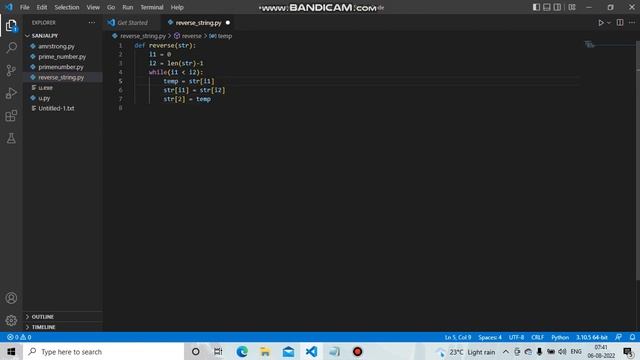Switch to the reverse_string.py tab

coord(198,23)
